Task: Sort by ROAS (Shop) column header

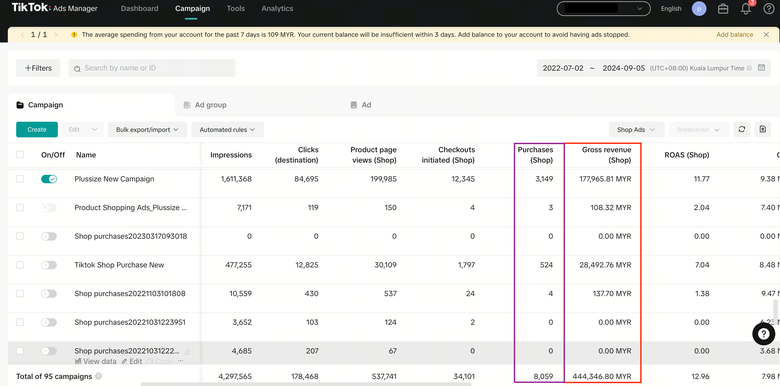Action: click(x=687, y=155)
